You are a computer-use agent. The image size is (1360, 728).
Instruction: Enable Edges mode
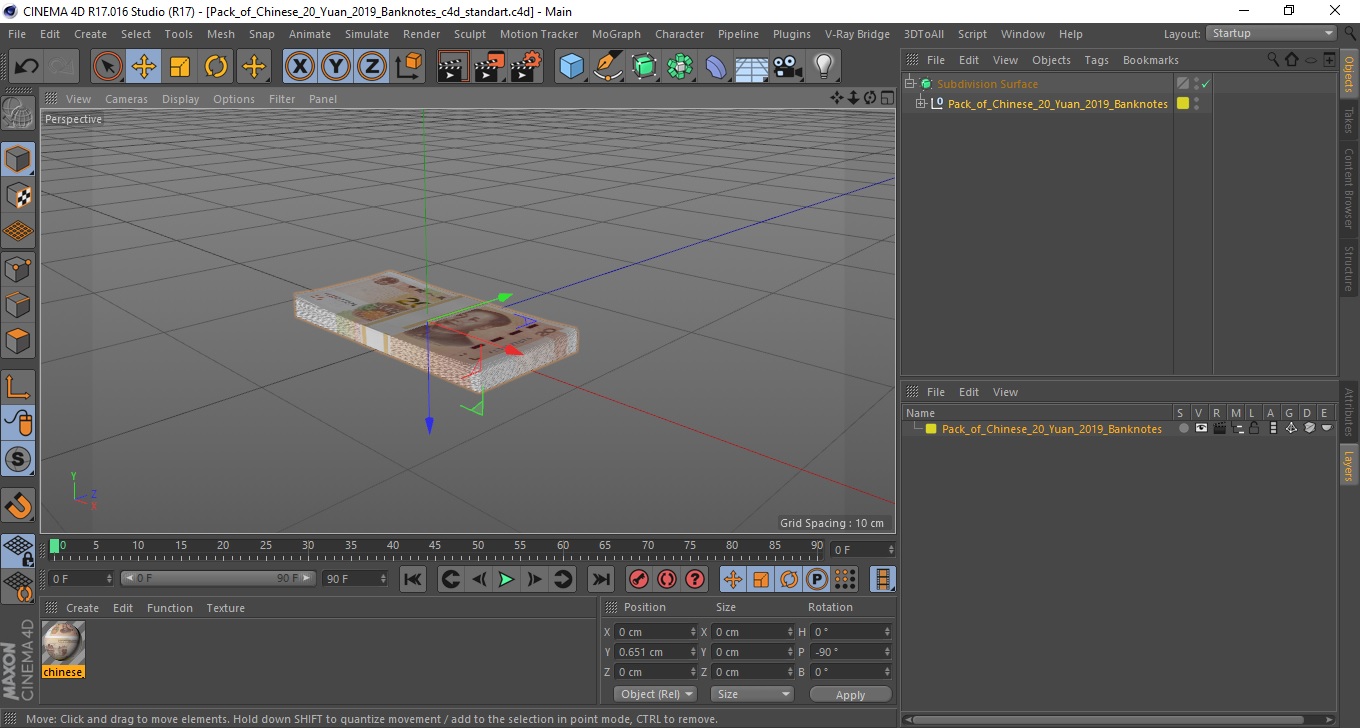pyautogui.click(x=18, y=304)
